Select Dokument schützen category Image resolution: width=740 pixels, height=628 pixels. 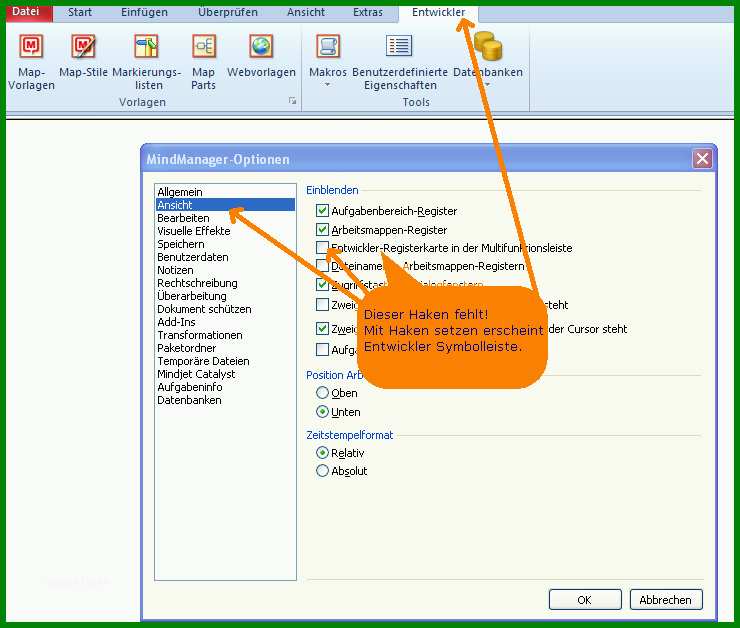click(226, 309)
